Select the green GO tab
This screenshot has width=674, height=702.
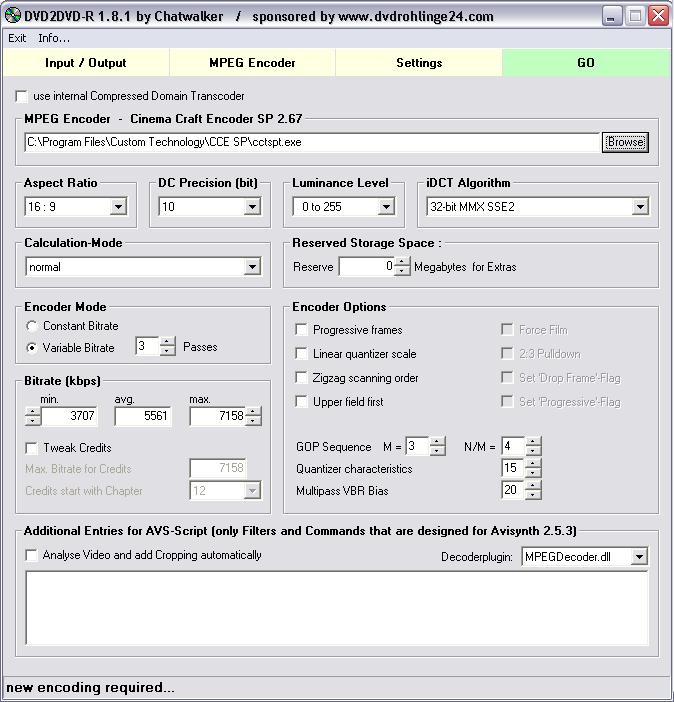coord(586,63)
